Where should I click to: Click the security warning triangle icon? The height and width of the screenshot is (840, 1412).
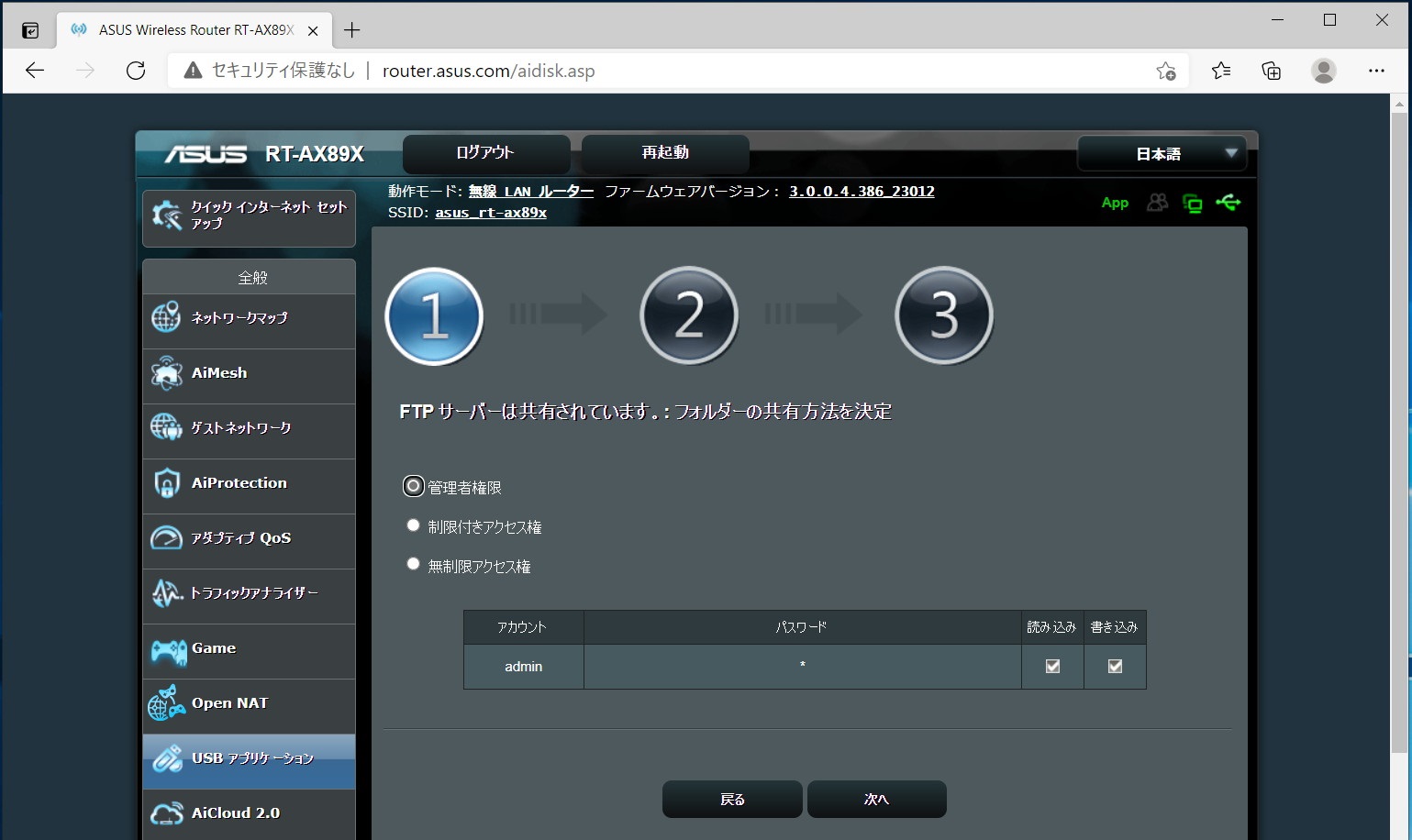(193, 71)
